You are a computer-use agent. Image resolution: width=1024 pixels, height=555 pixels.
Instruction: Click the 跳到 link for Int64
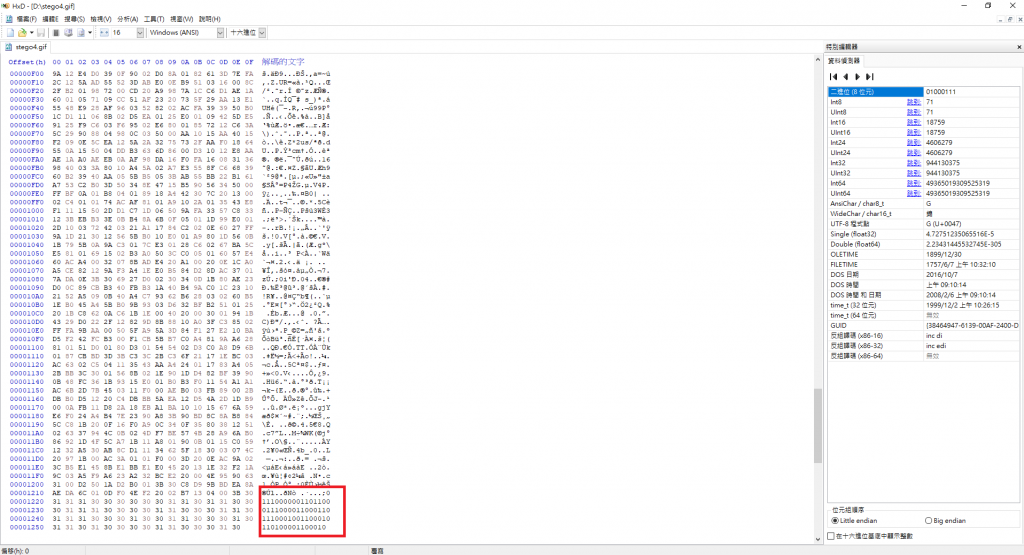914,183
